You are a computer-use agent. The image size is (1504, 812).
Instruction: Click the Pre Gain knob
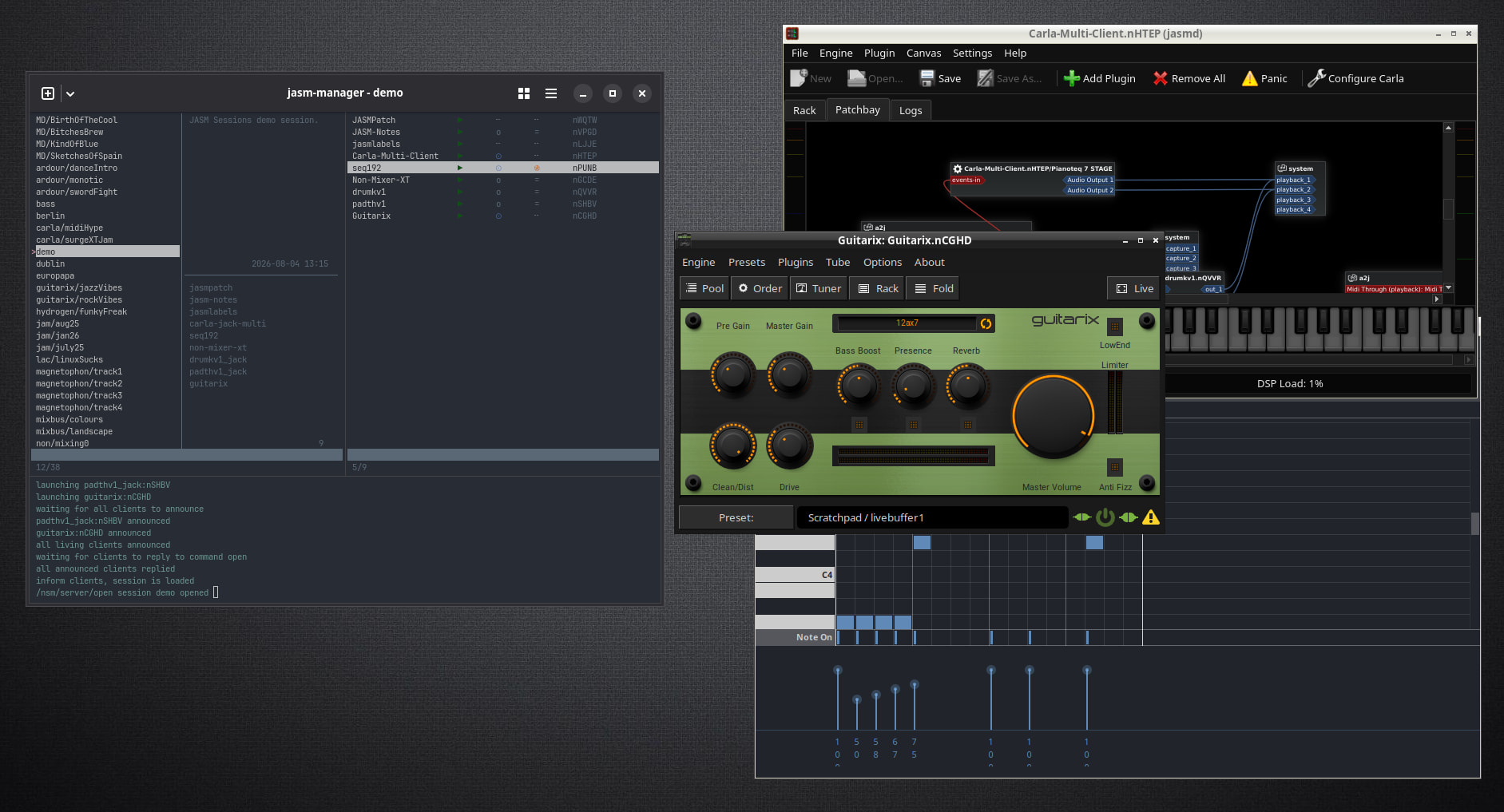[732, 374]
